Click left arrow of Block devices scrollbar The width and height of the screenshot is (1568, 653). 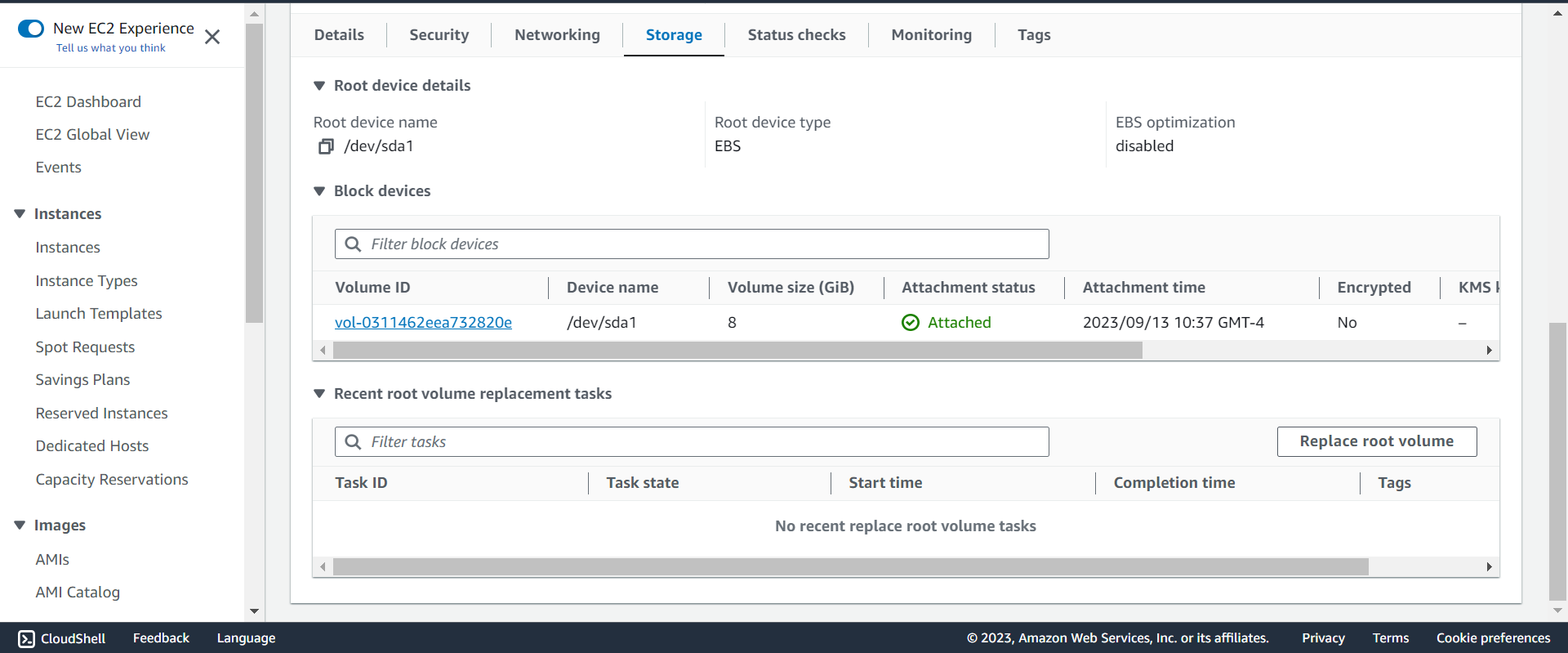click(323, 351)
